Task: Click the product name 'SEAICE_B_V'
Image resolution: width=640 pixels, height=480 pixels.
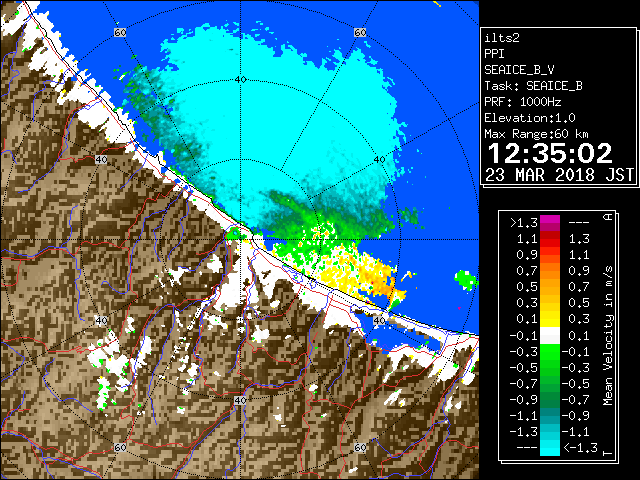Action: coord(519,70)
